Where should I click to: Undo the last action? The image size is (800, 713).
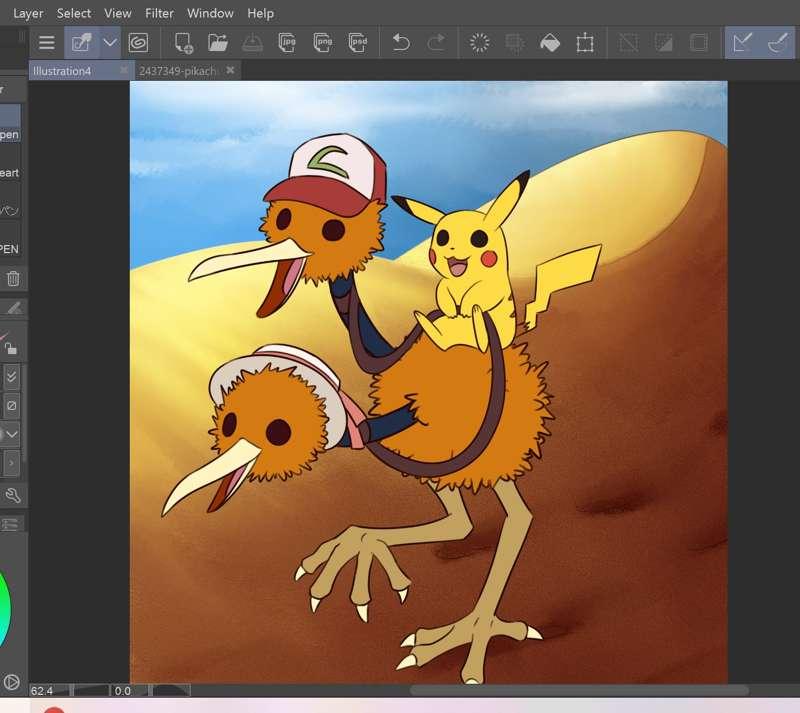coord(401,42)
